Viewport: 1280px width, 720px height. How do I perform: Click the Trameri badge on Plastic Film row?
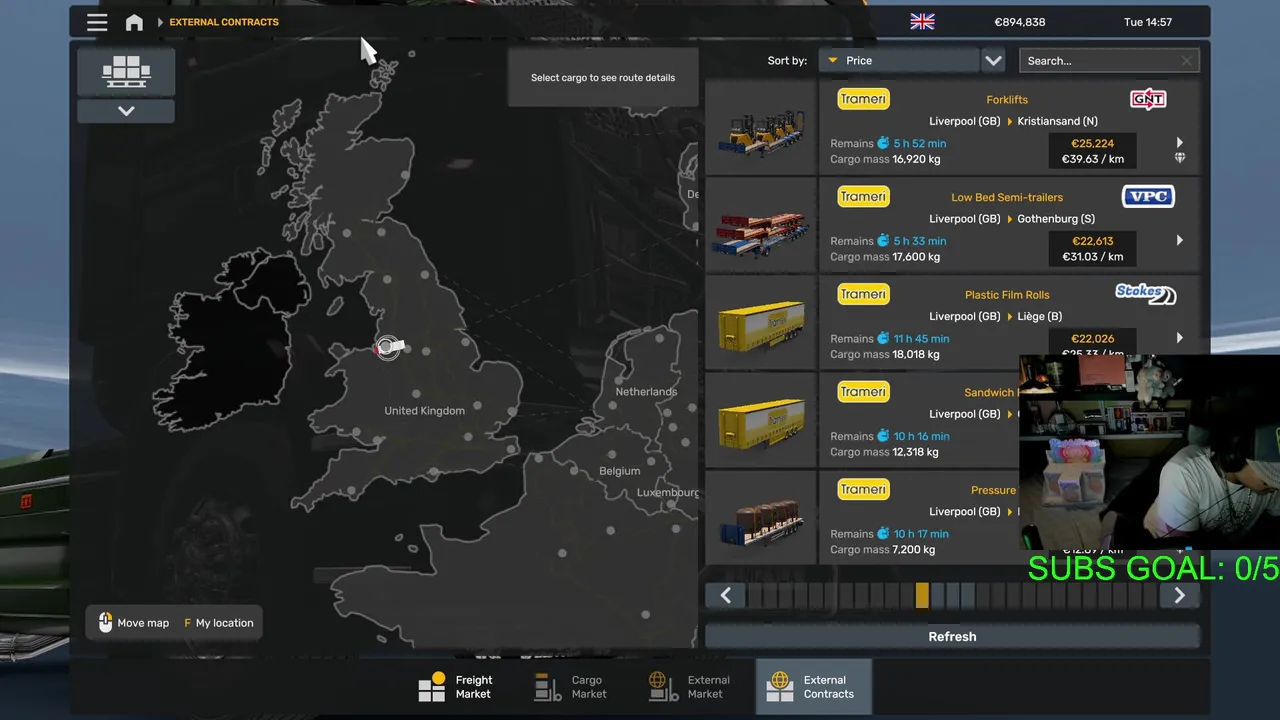[x=863, y=294]
